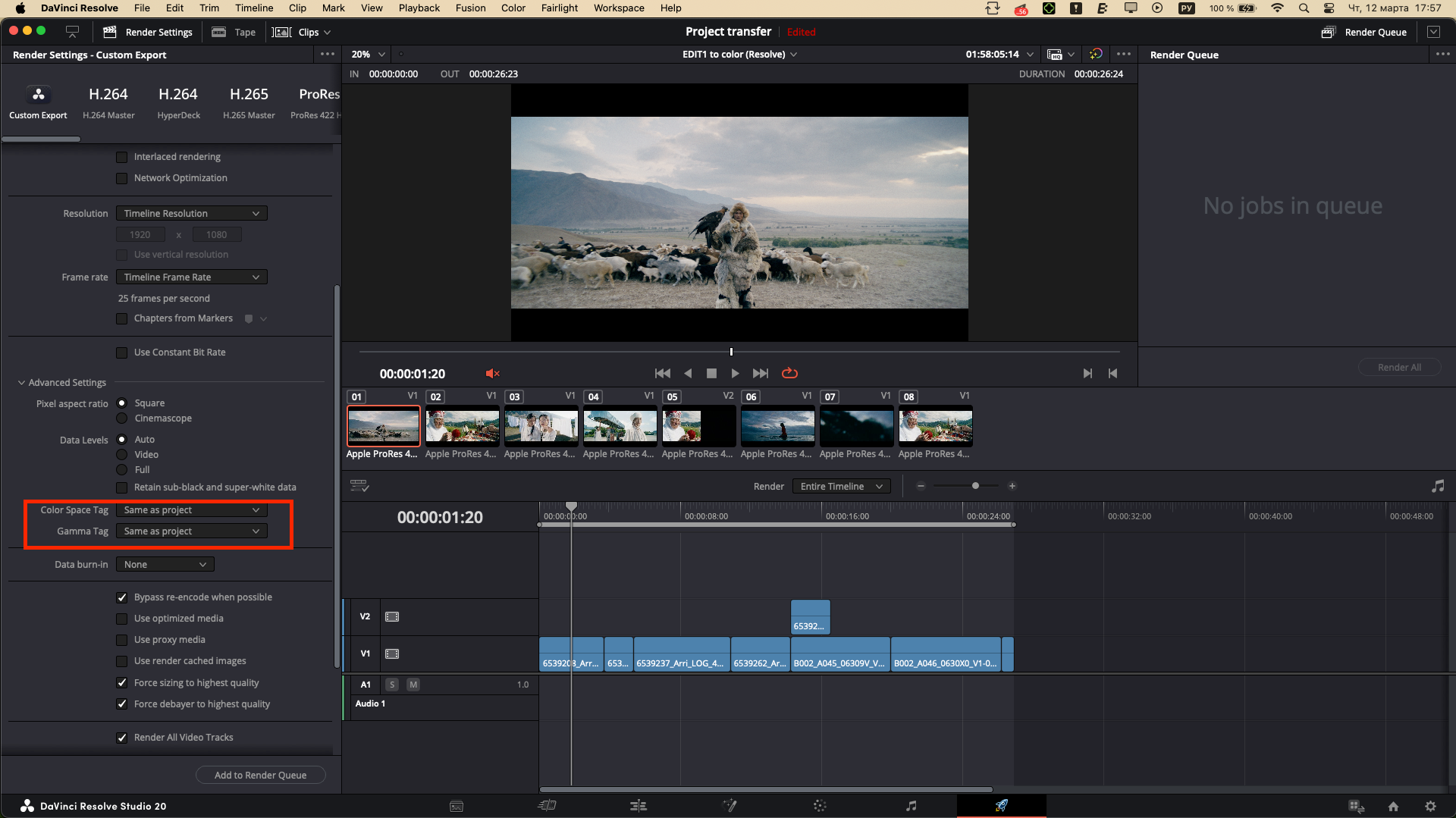
Task: Open the Fairlight menu
Action: point(559,8)
